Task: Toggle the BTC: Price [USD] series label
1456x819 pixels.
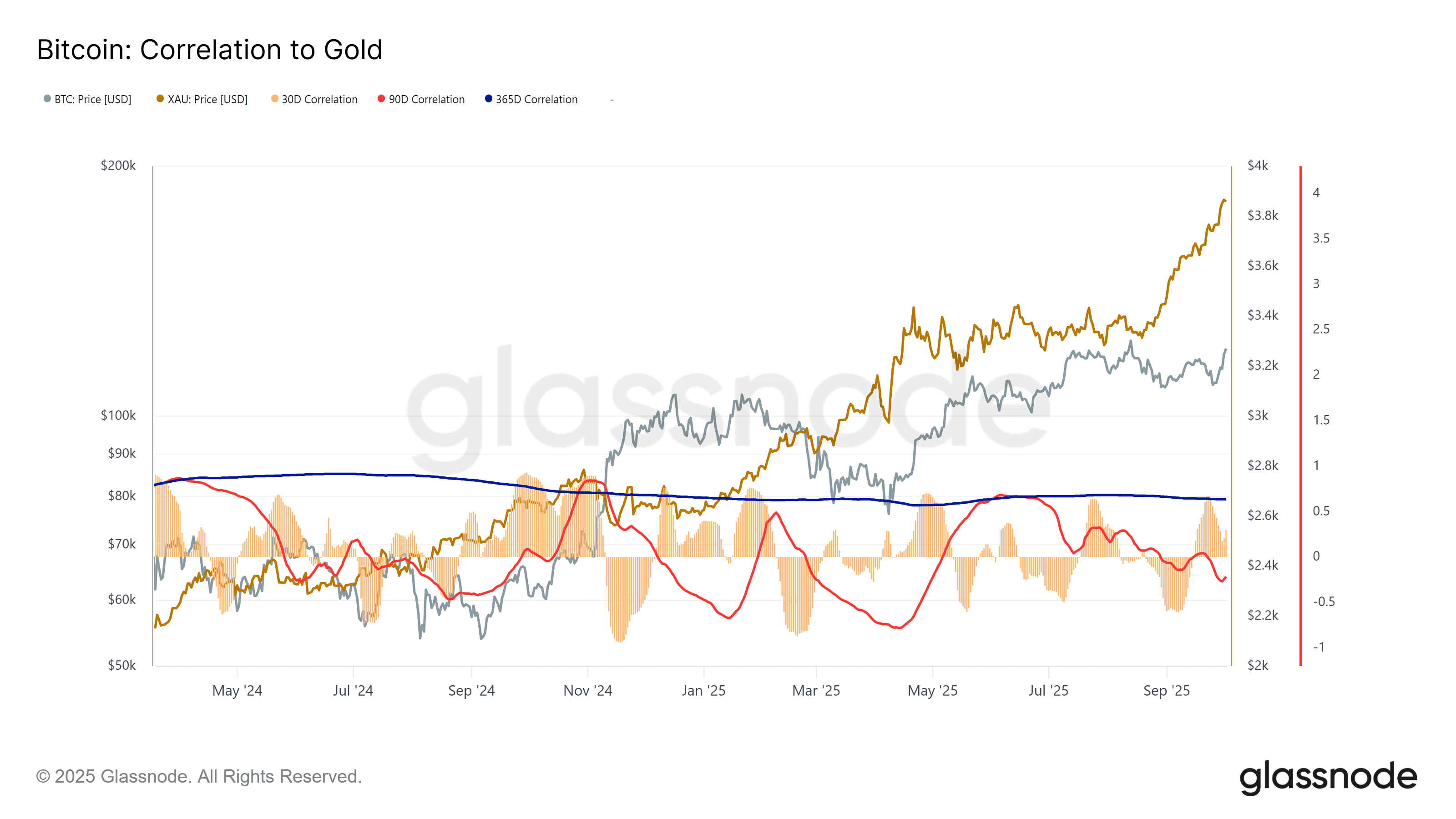Action: 93,100
